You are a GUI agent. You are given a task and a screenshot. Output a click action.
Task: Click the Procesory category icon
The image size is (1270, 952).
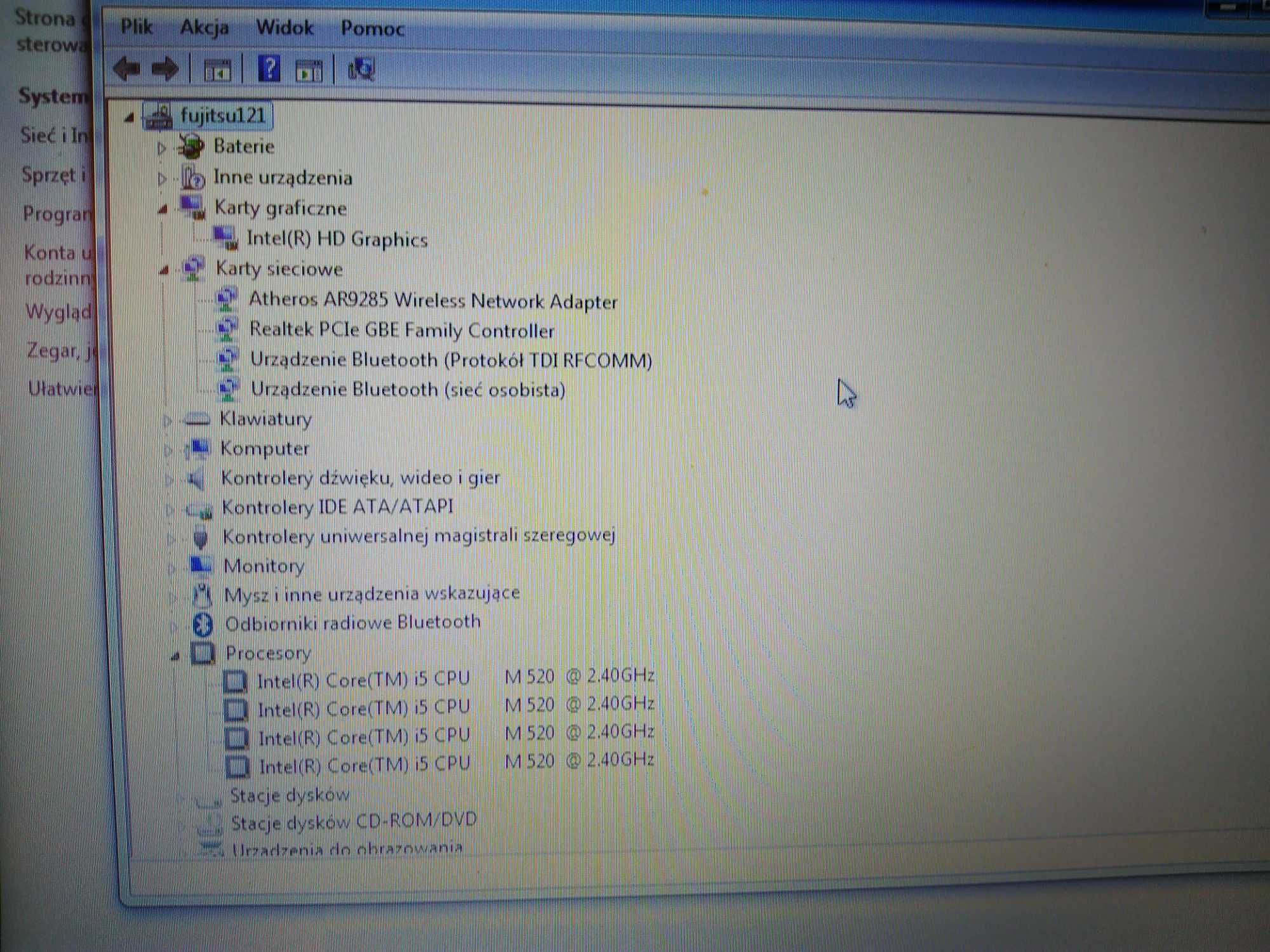tap(203, 652)
